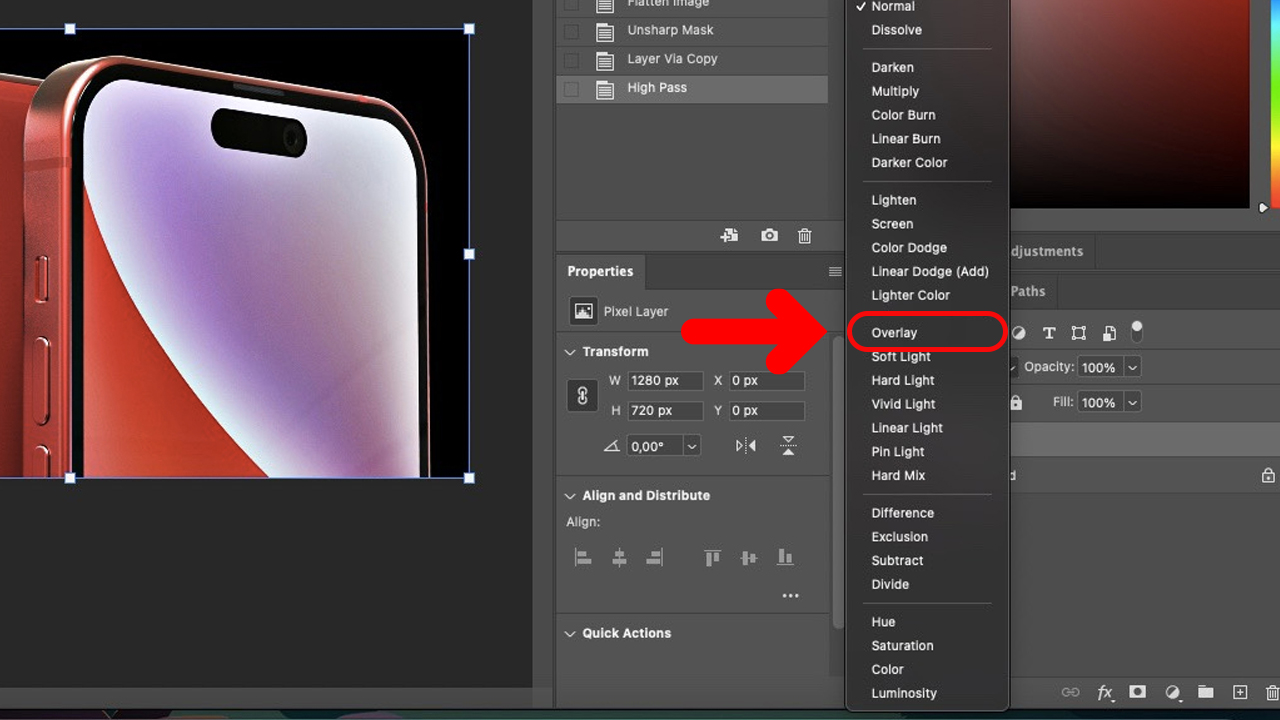Click the Fill value field
This screenshot has width=1280, height=720.
(x=1100, y=402)
